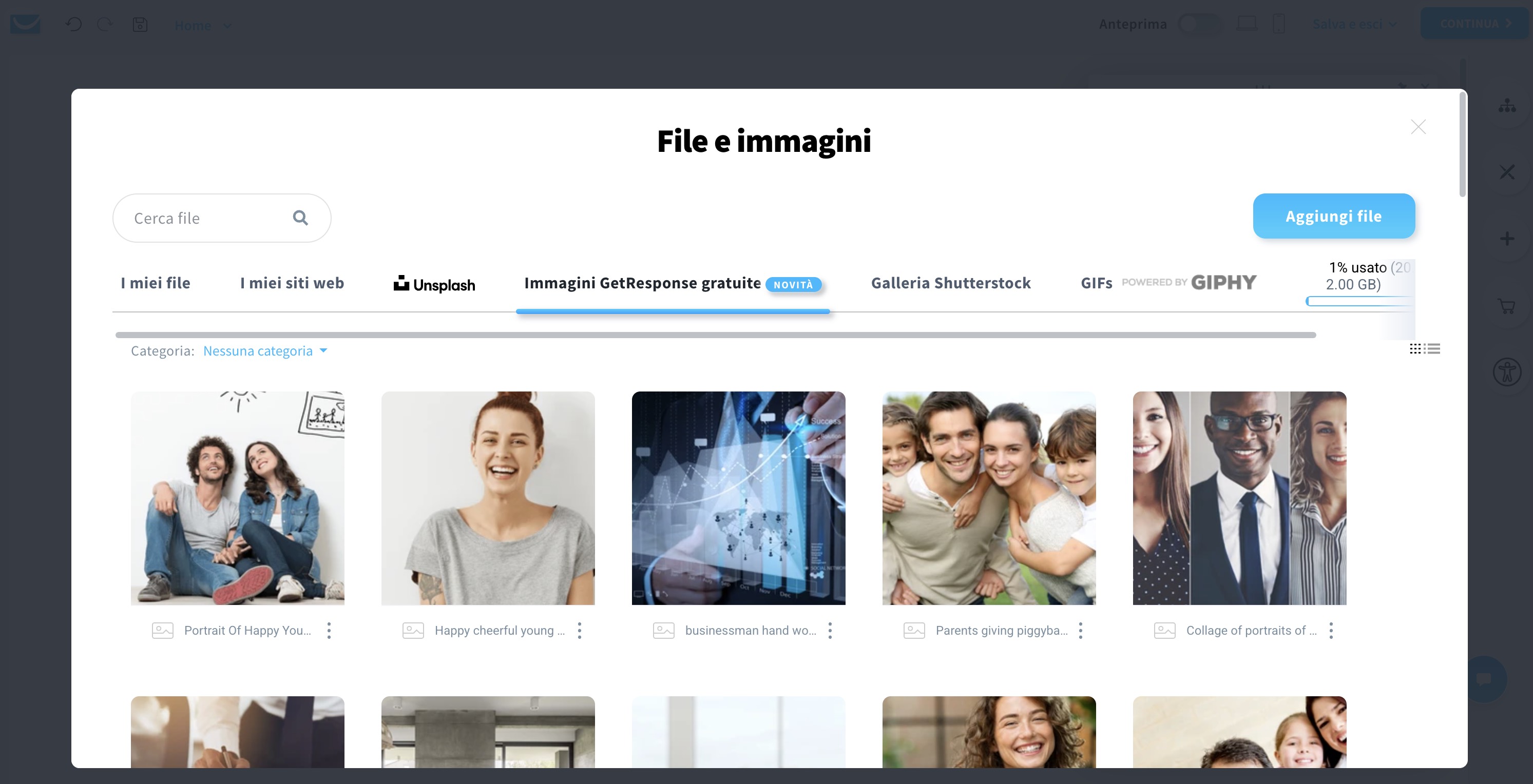Select the mobile preview icon
Image resolution: width=1533 pixels, height=784 pixels.
coord(1278,23)
